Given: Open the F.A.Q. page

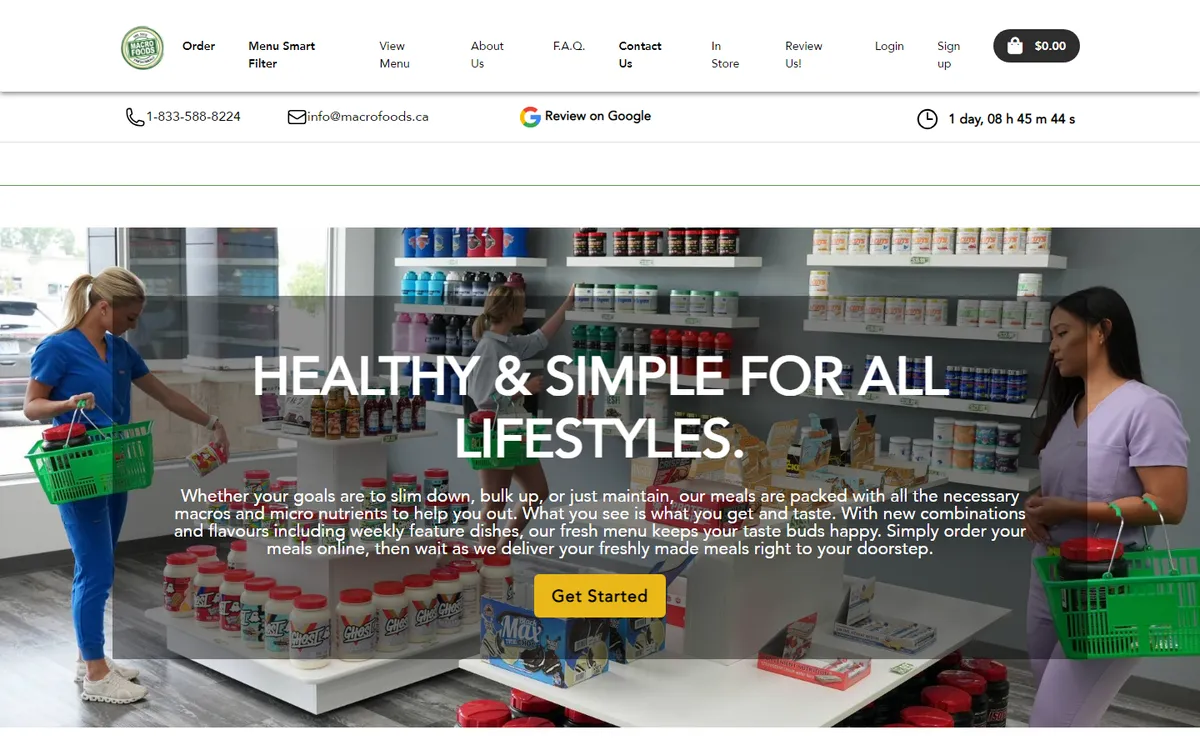Looking at the screenshot, I should (569, 46).
